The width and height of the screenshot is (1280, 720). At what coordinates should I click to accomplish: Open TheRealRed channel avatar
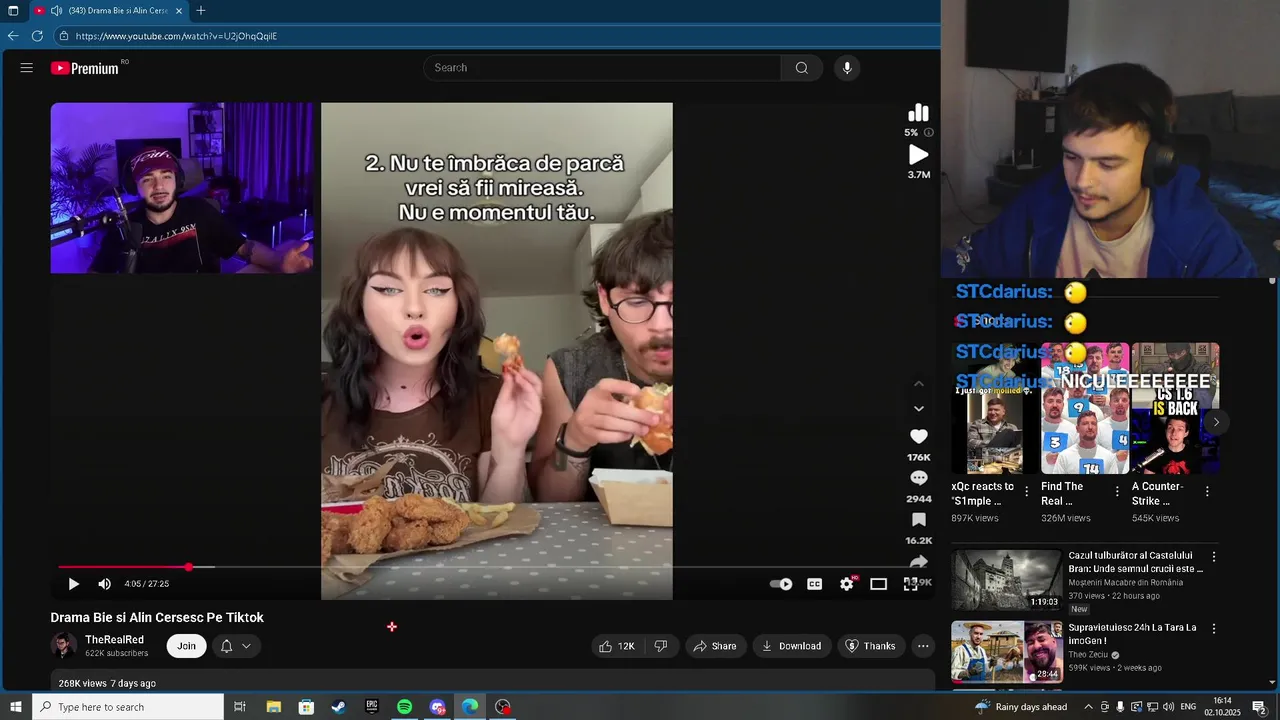tap(64, 646)
